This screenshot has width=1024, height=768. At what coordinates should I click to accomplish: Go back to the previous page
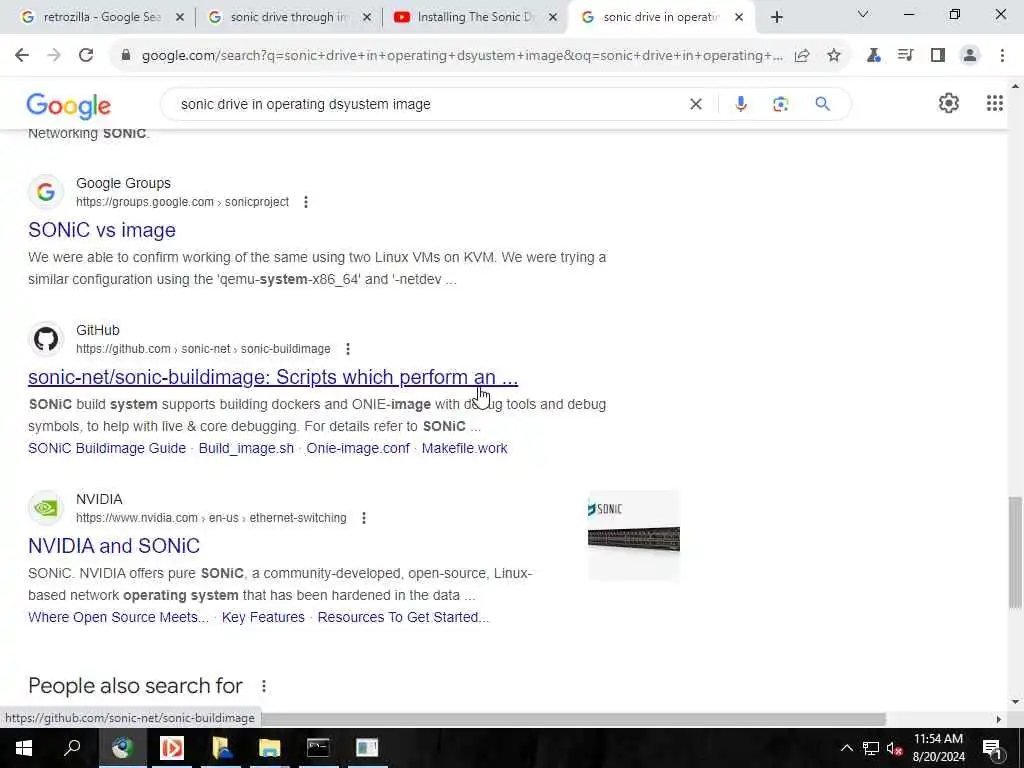pyautogui.click(x=22, y=56)
